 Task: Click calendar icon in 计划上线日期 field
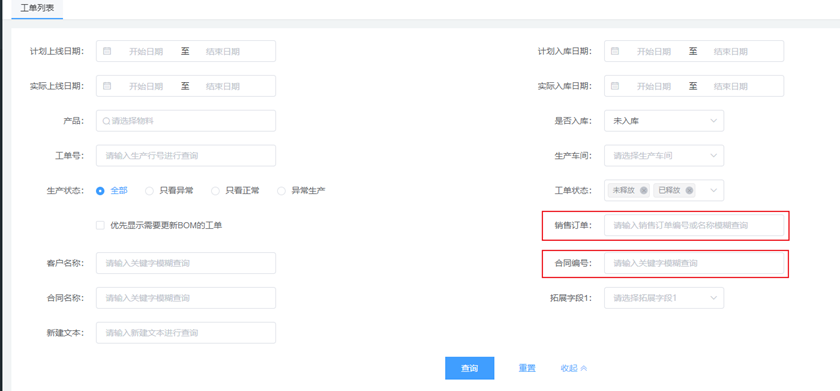(x=107, y=51)
